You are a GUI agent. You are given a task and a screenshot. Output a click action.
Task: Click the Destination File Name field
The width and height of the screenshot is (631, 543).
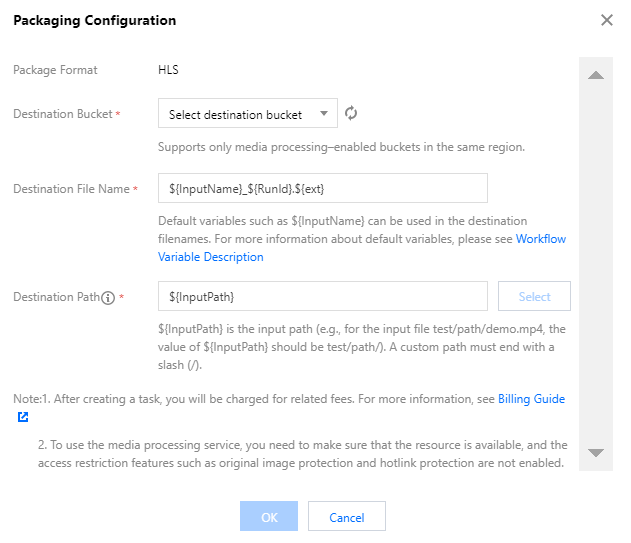point(322,188)
